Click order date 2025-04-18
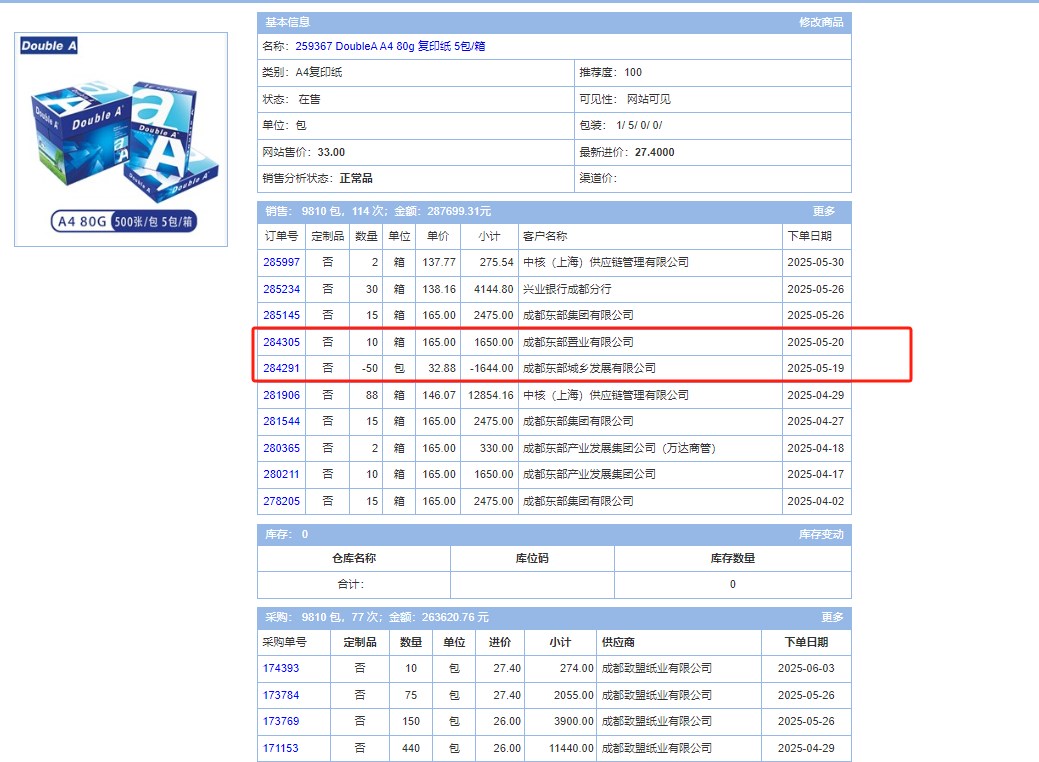 (816, 448)
